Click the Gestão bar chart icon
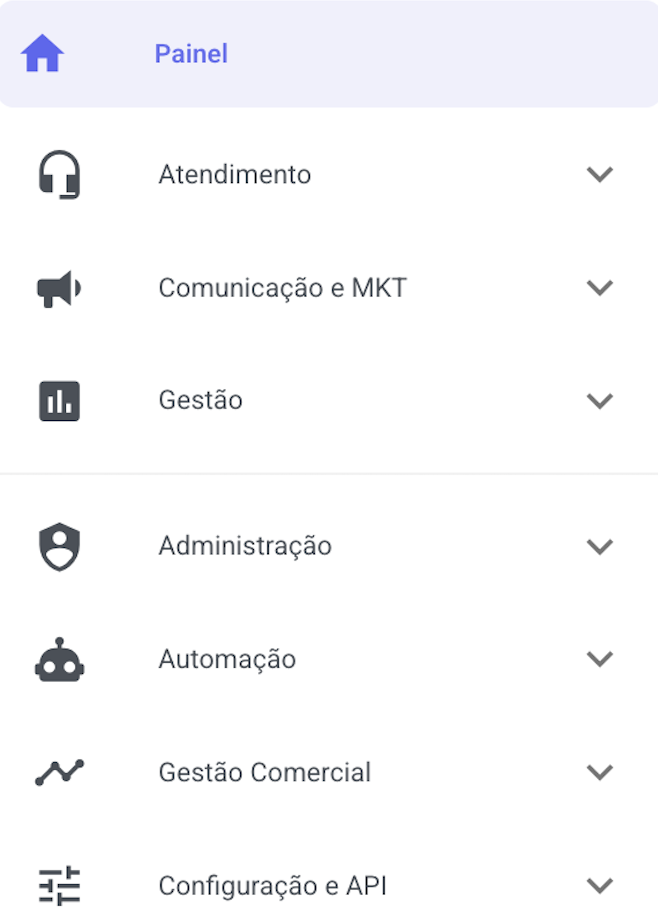Viewport: 658px width, 918px height. coord(59,401)
